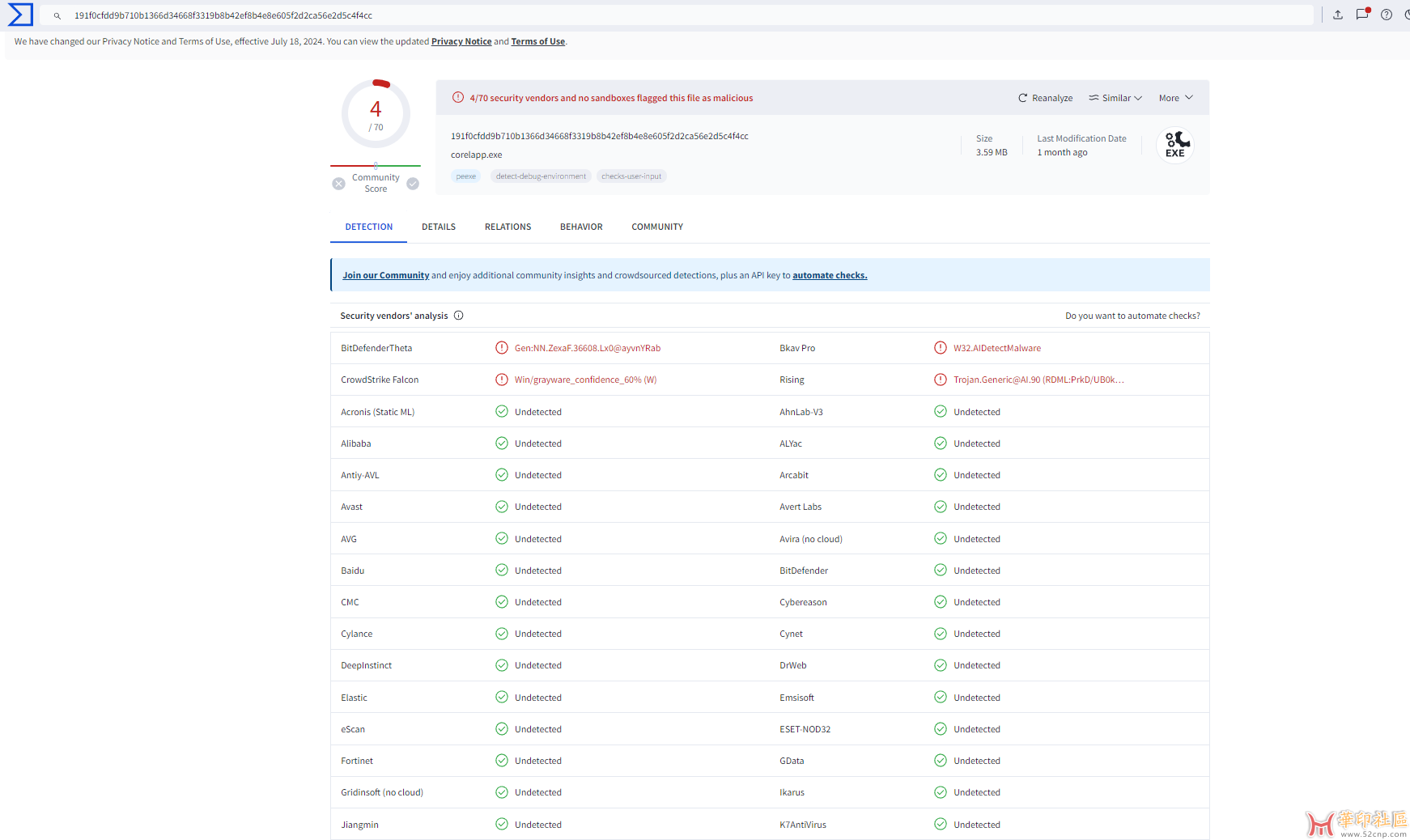The height and width of the screenshot is (840, 1410).
Task: Click the AhnLab-V3 undetected check icon
Action: click(x=941, y=411)
